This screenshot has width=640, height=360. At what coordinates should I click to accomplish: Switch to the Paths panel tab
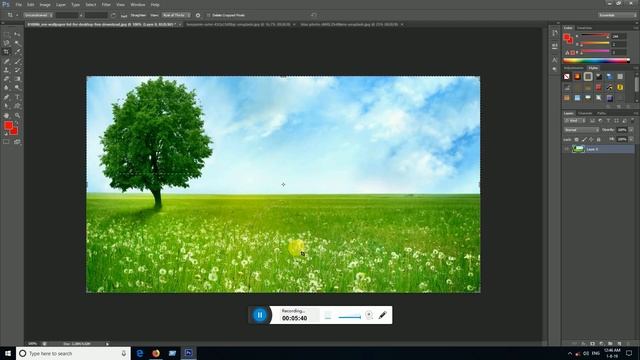(602, 113)
